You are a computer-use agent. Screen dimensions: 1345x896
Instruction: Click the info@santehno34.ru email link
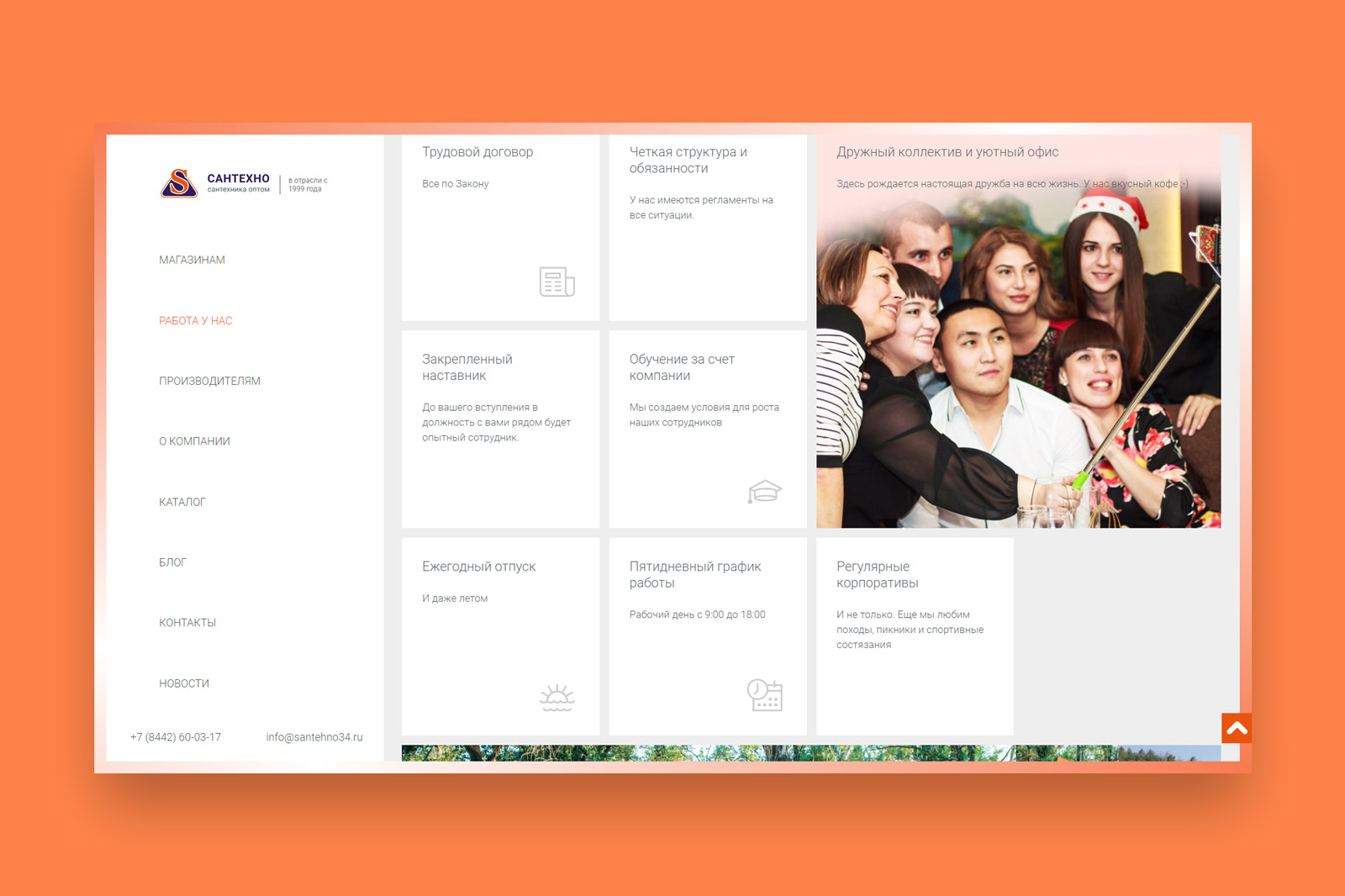click(x=314, y=737)
